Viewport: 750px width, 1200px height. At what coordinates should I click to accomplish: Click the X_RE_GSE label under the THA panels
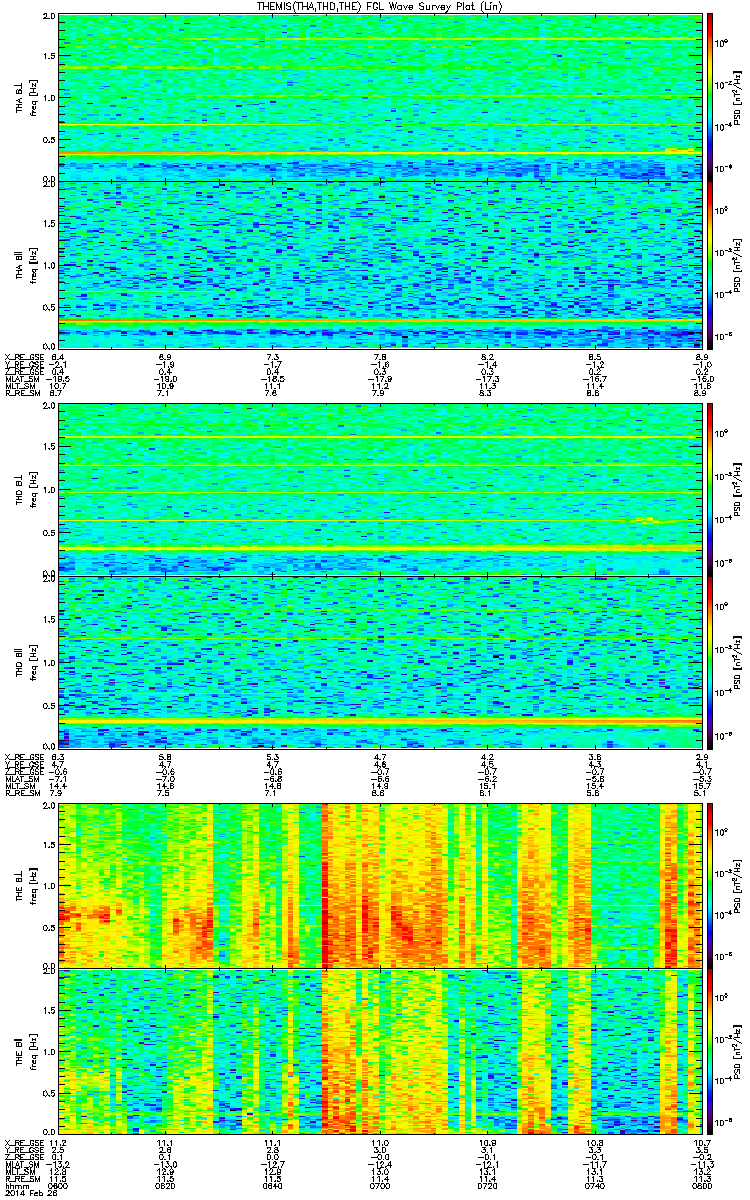[22, 356]
